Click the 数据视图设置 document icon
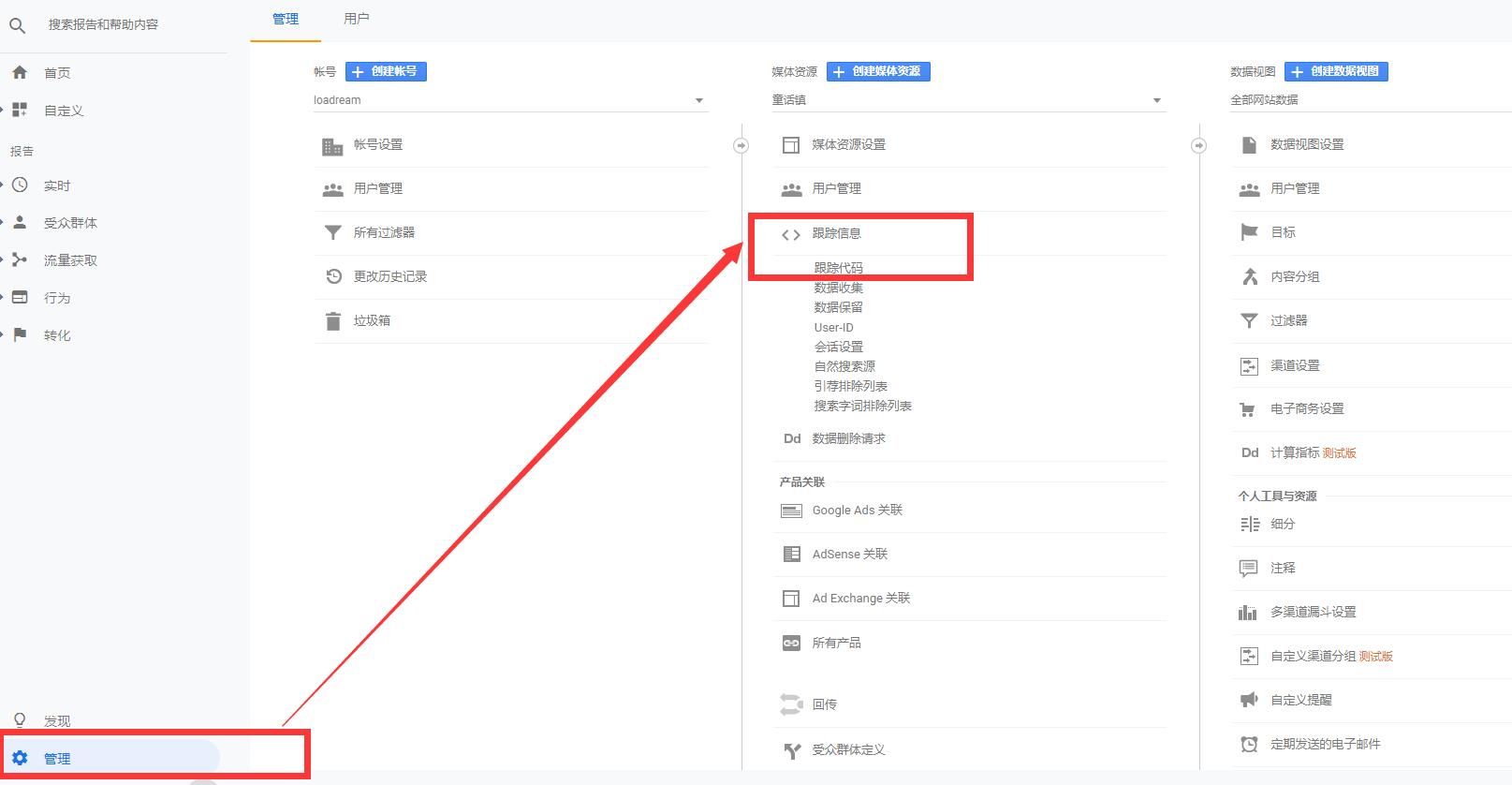 click(1249, 144)
